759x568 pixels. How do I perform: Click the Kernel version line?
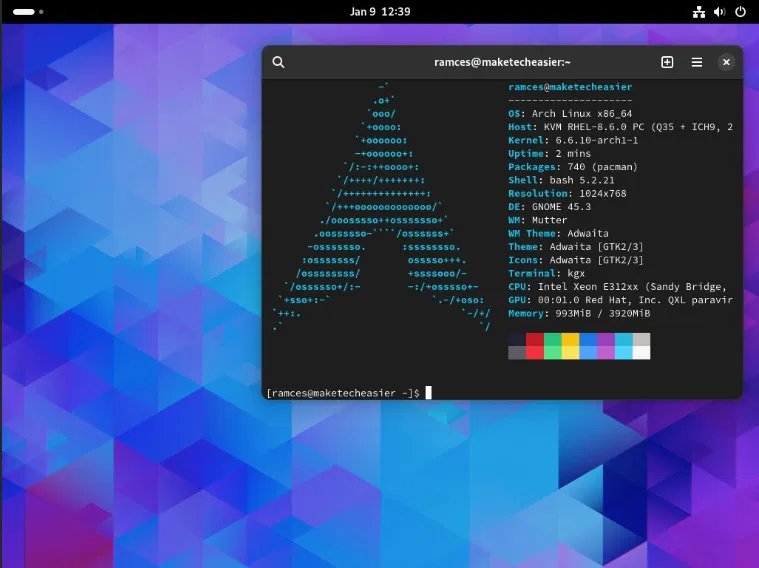pos(572,140)
